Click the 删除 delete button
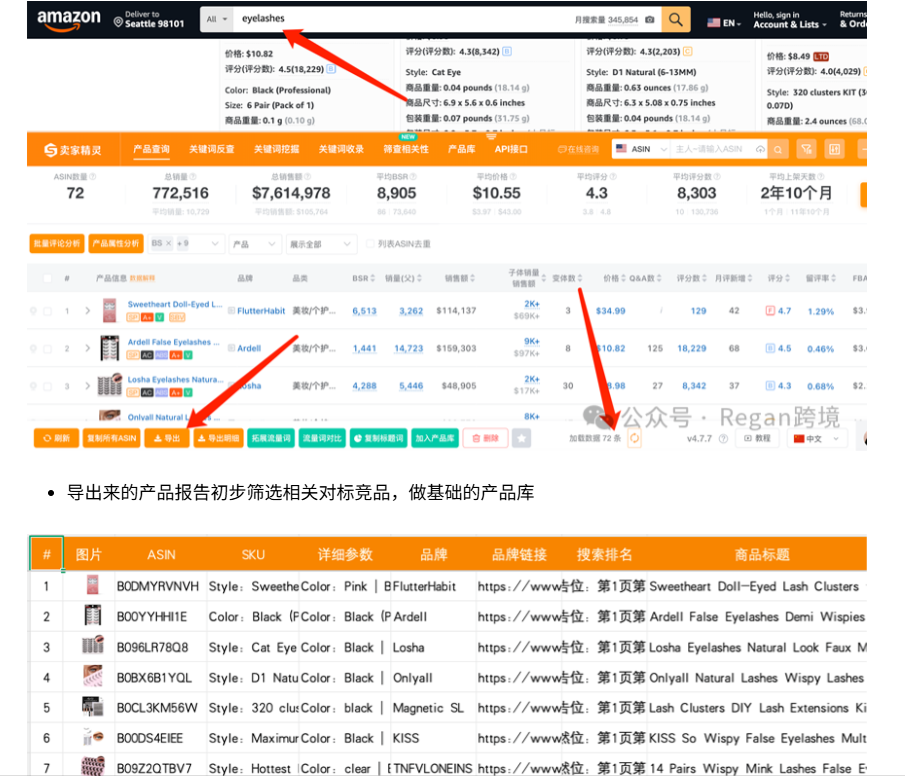Image resolution: width=905 pixels, height=781 pixels. point(485,438)
